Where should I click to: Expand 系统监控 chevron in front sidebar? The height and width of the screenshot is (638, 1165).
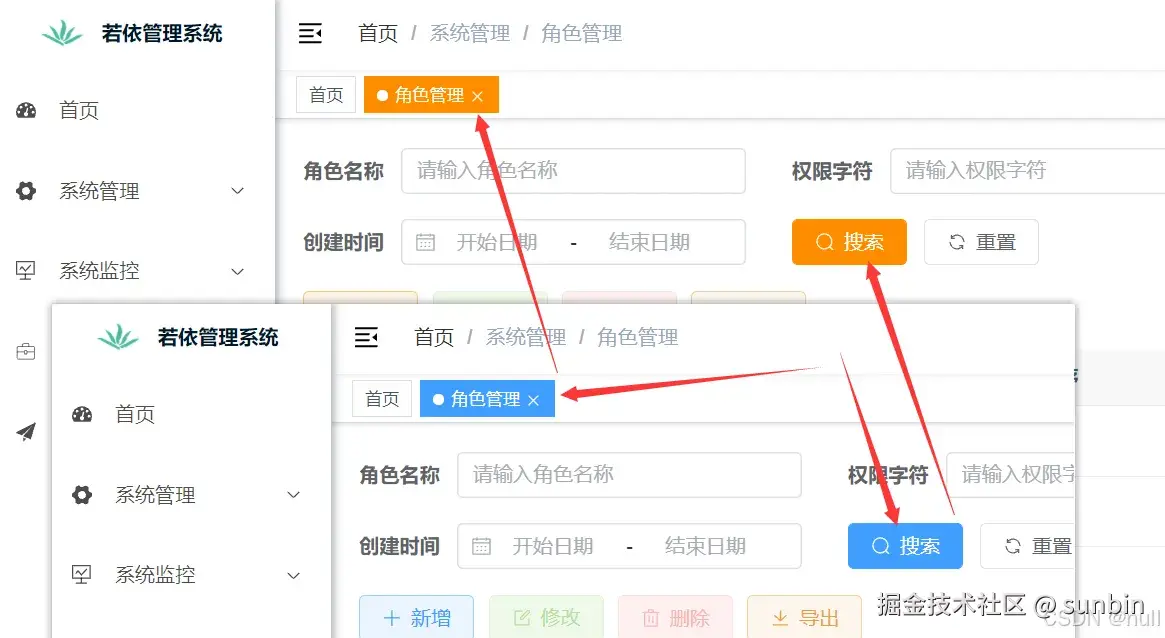(x=293, y=576)
